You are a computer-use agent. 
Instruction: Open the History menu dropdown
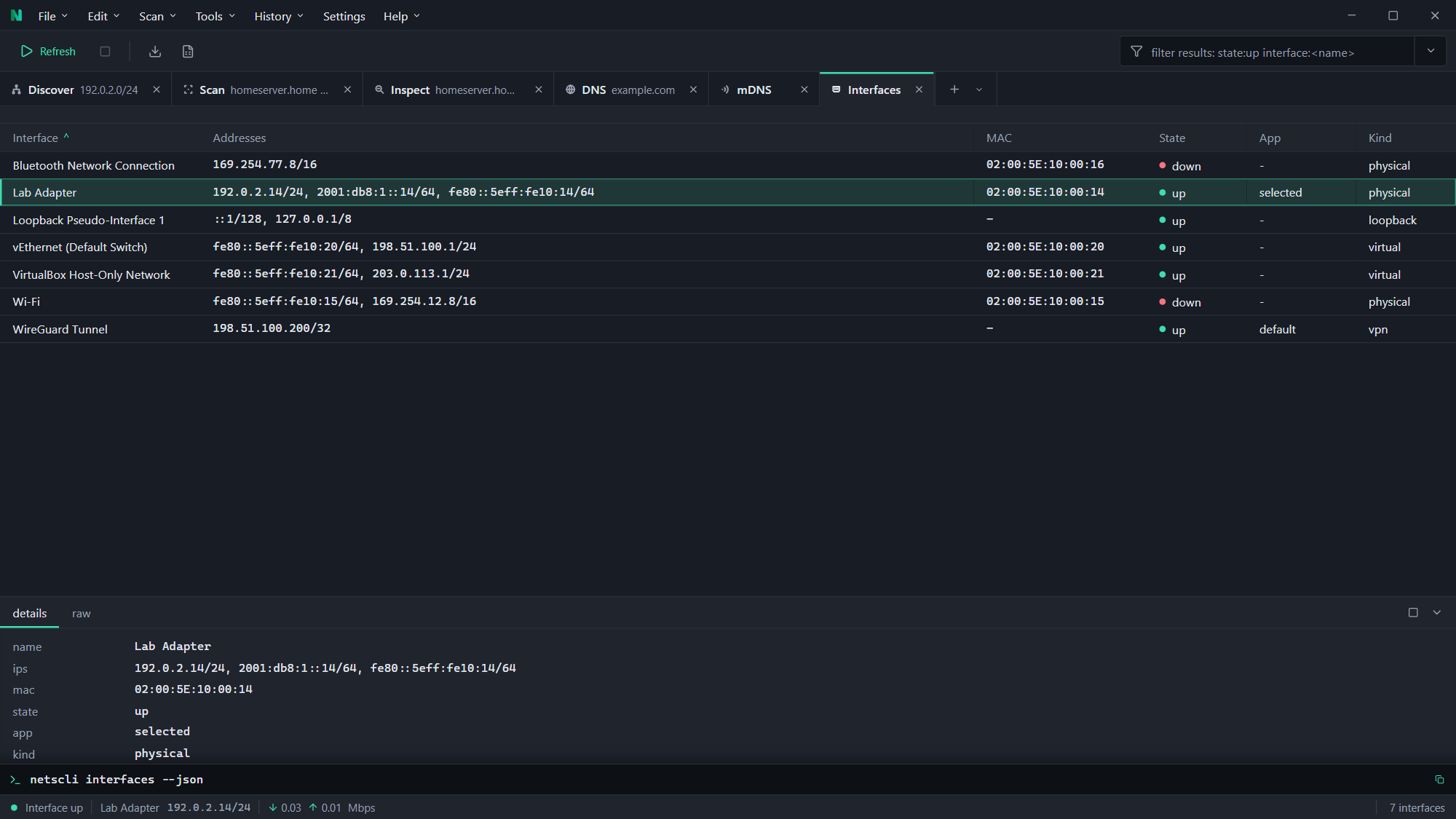pos(279,16)
